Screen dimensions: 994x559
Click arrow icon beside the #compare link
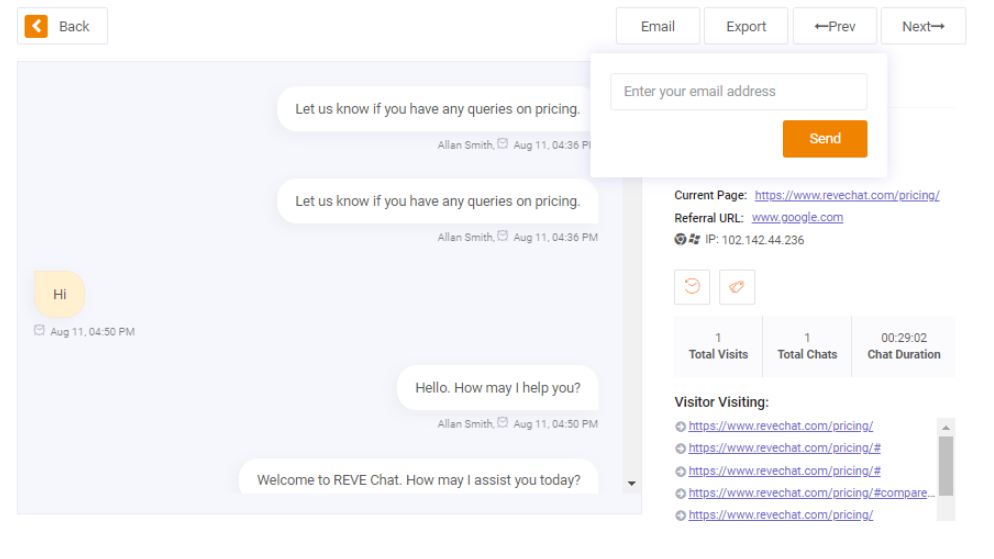pyautogui.click(x=680, y=493)
